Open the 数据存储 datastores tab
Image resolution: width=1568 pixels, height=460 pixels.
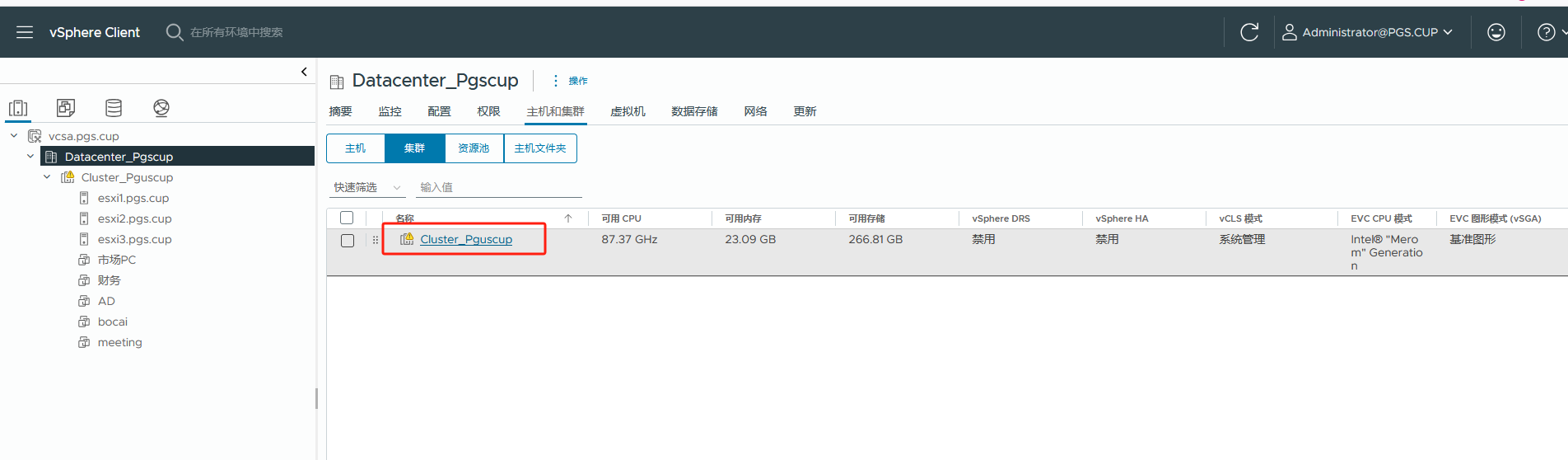[694, 111]
